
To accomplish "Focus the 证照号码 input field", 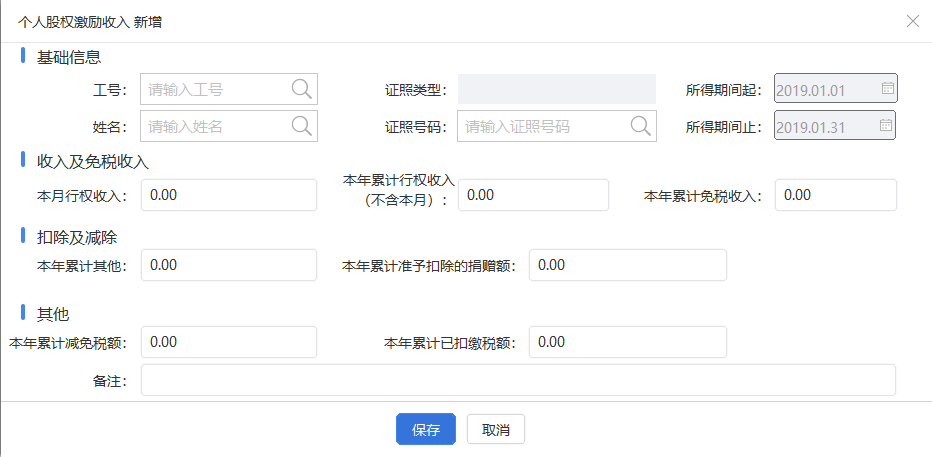I will [x=557, y=125].
